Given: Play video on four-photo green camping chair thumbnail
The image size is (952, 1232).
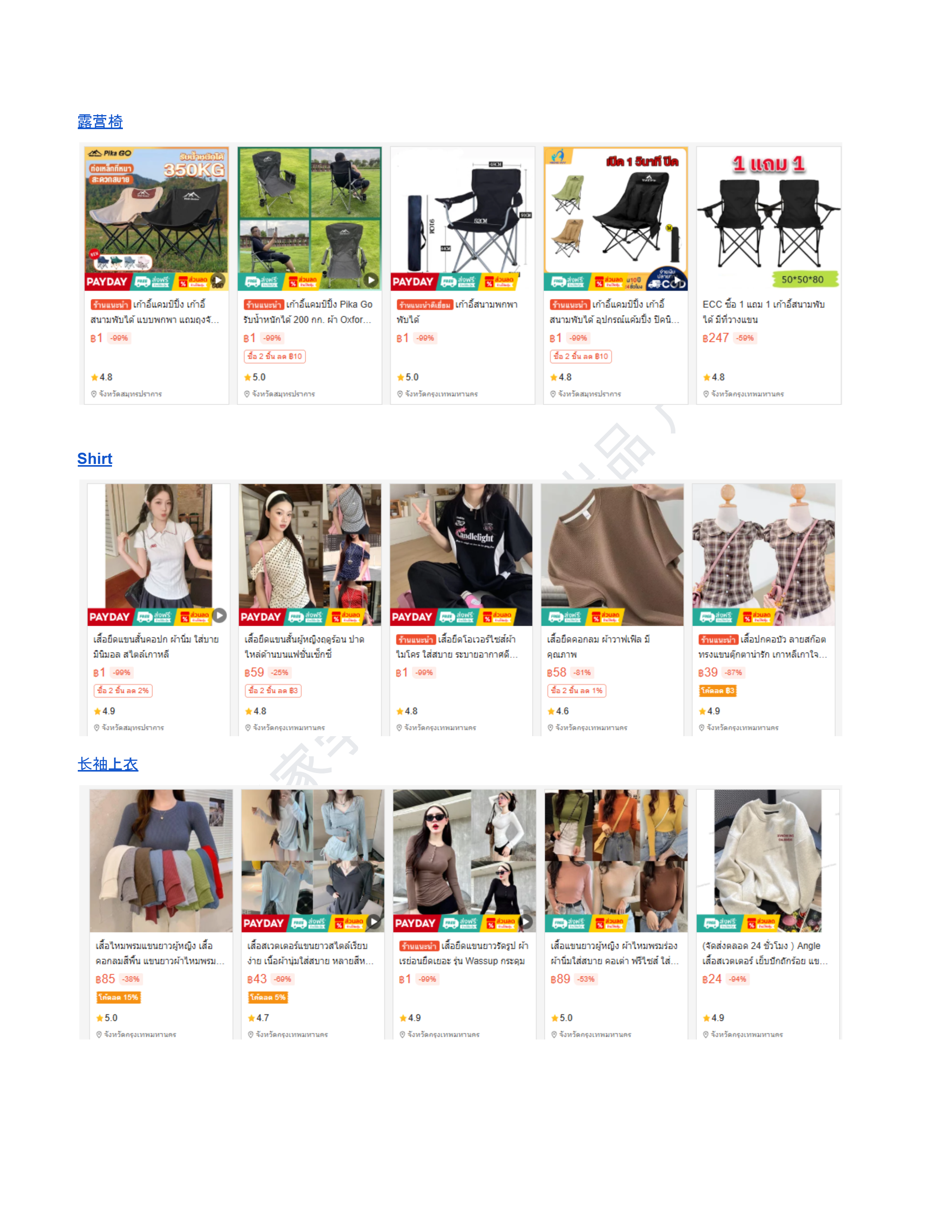Looking at the screenshot, I should coord(371,280).
